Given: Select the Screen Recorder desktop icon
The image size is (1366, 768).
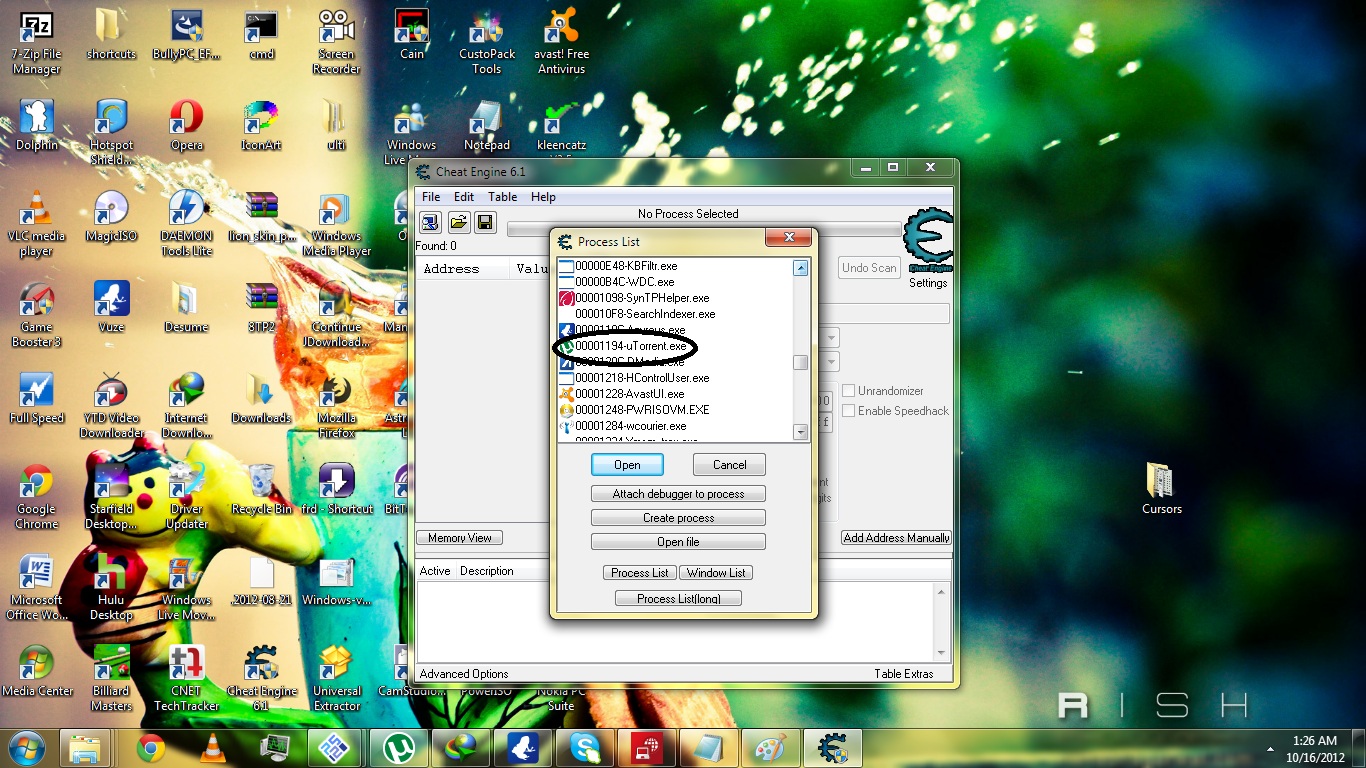Looking at the screenshot, I should click(x=336, y=44).
